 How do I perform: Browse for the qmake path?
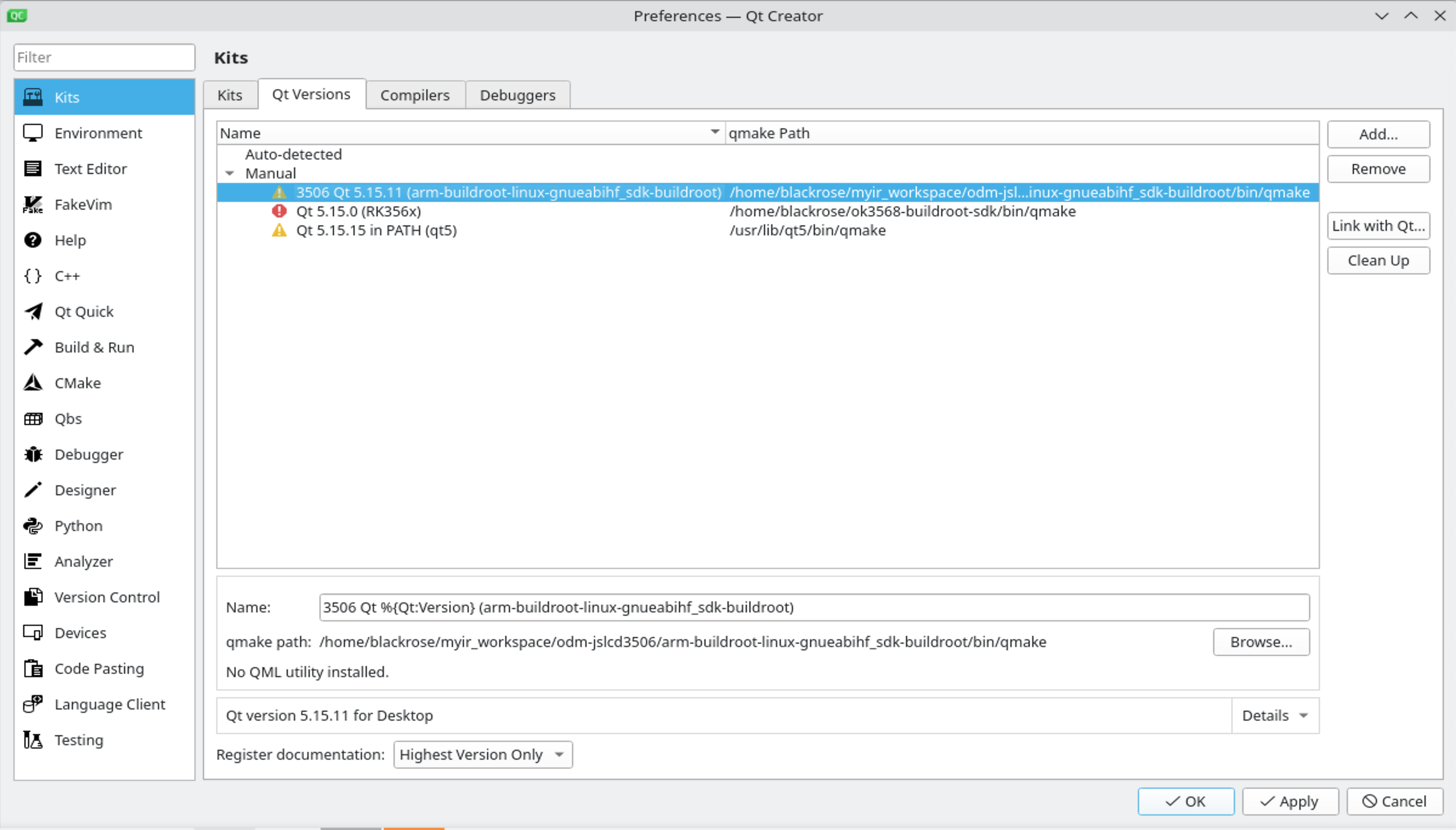(x=1261, y=642)
